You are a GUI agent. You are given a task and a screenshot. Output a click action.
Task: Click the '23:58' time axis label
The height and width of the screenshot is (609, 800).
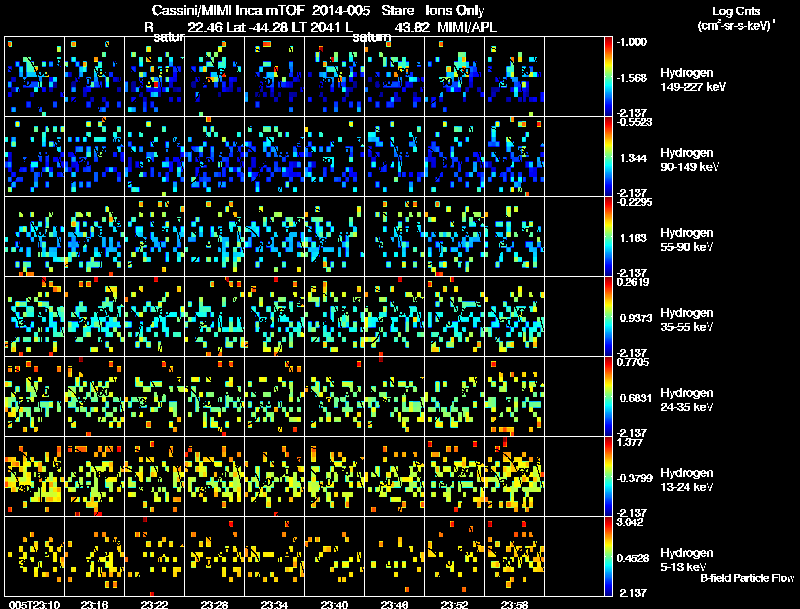click(514, 604)
